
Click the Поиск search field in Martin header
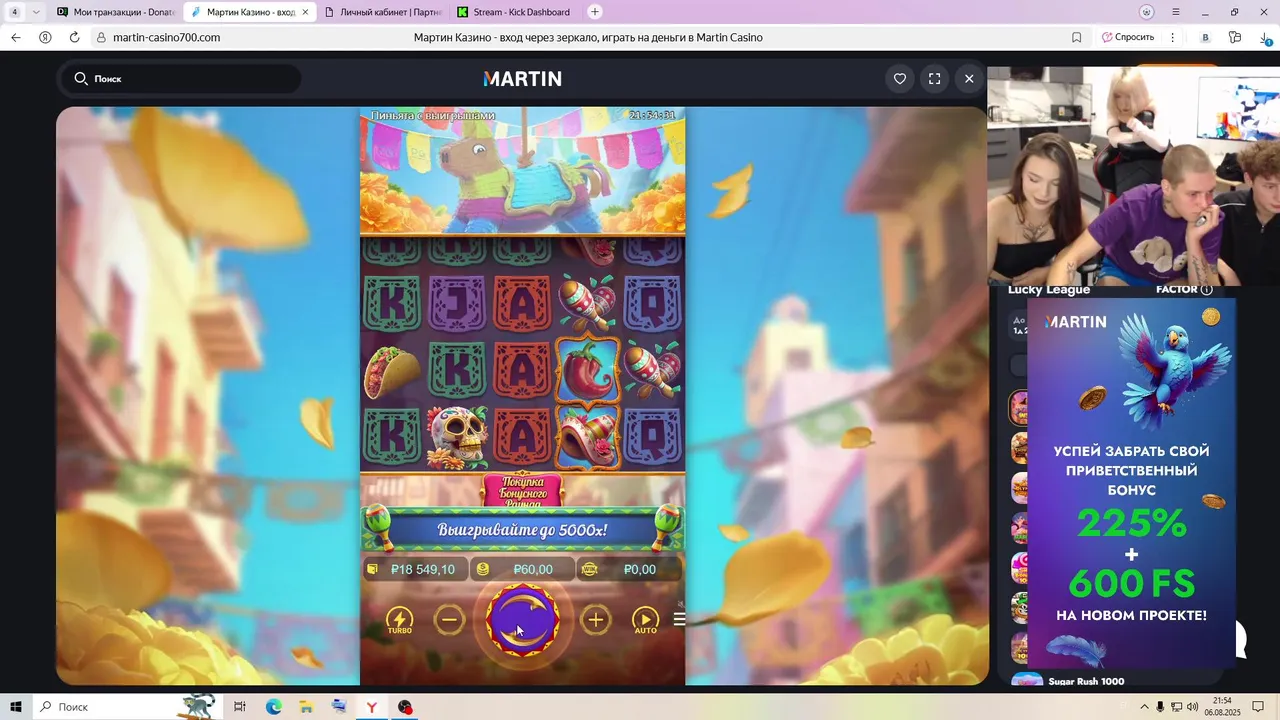[181, 78]
